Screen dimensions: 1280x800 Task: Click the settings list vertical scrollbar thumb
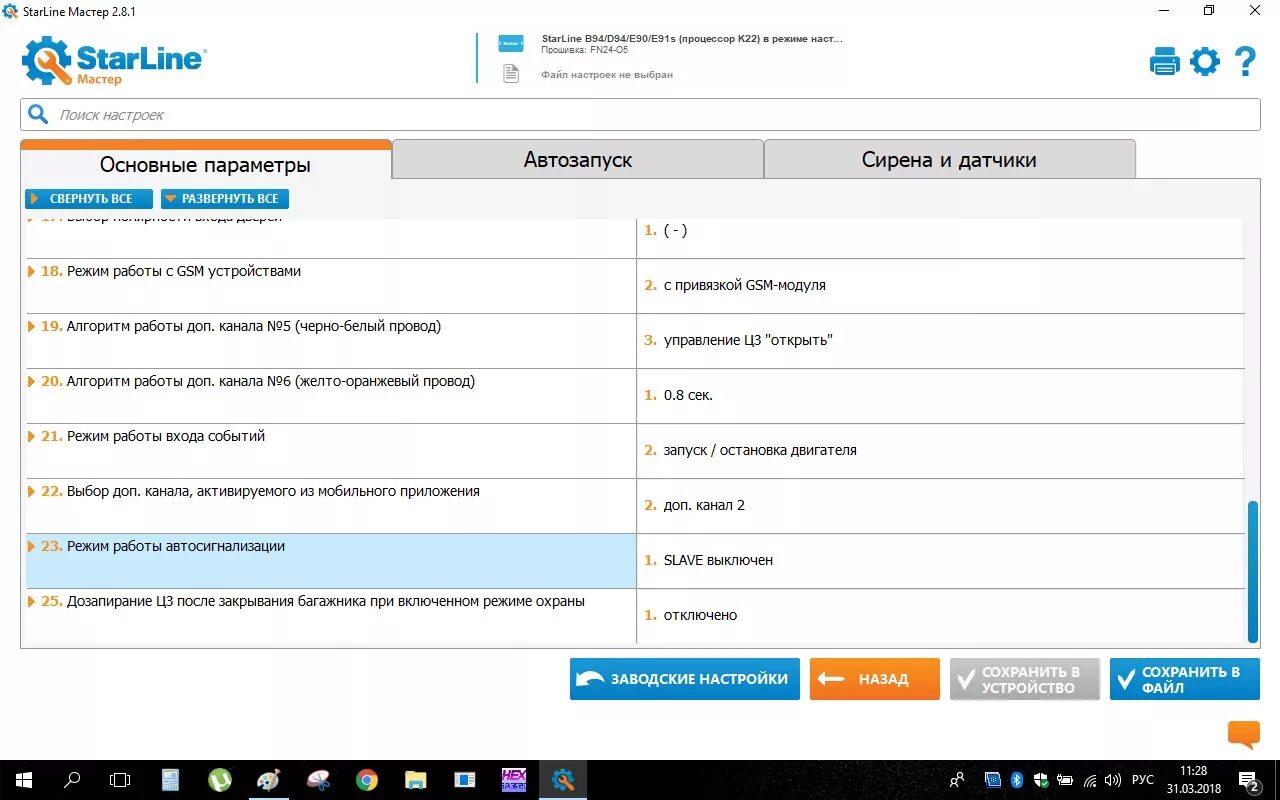pyautogui.click(x=1252, y=572)
